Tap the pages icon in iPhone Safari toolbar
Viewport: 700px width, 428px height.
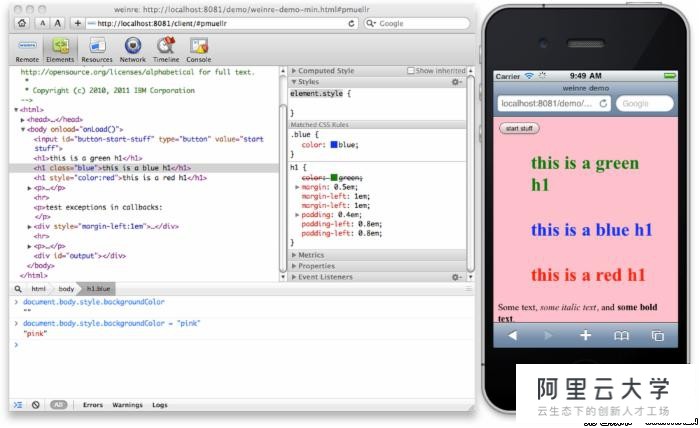point(658,336)
